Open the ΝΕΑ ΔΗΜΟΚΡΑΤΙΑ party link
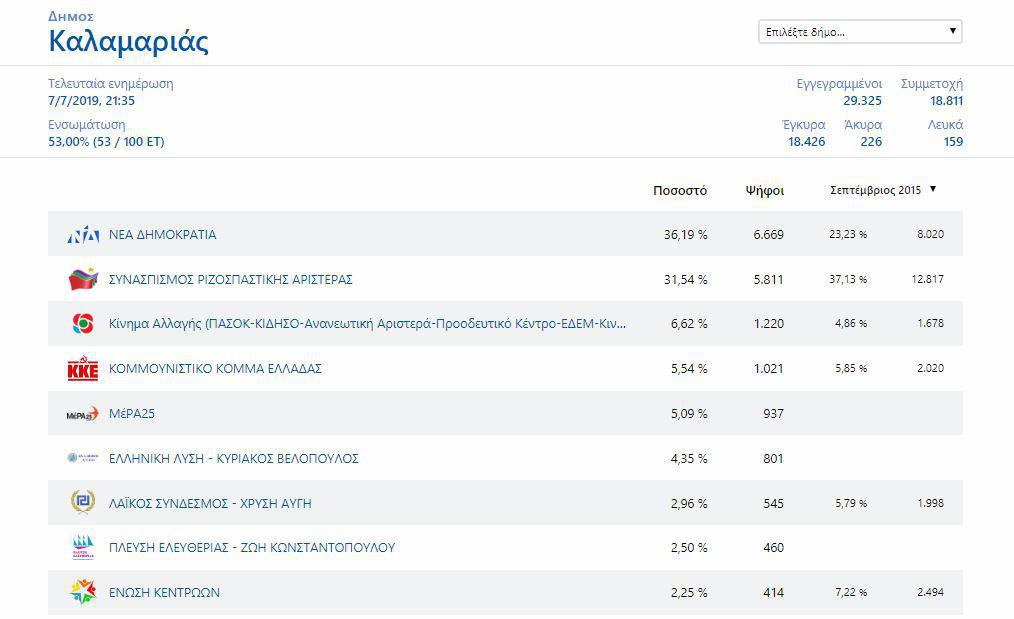Image resolution: width=1014 pixels, height=619 pixels. 162,235
